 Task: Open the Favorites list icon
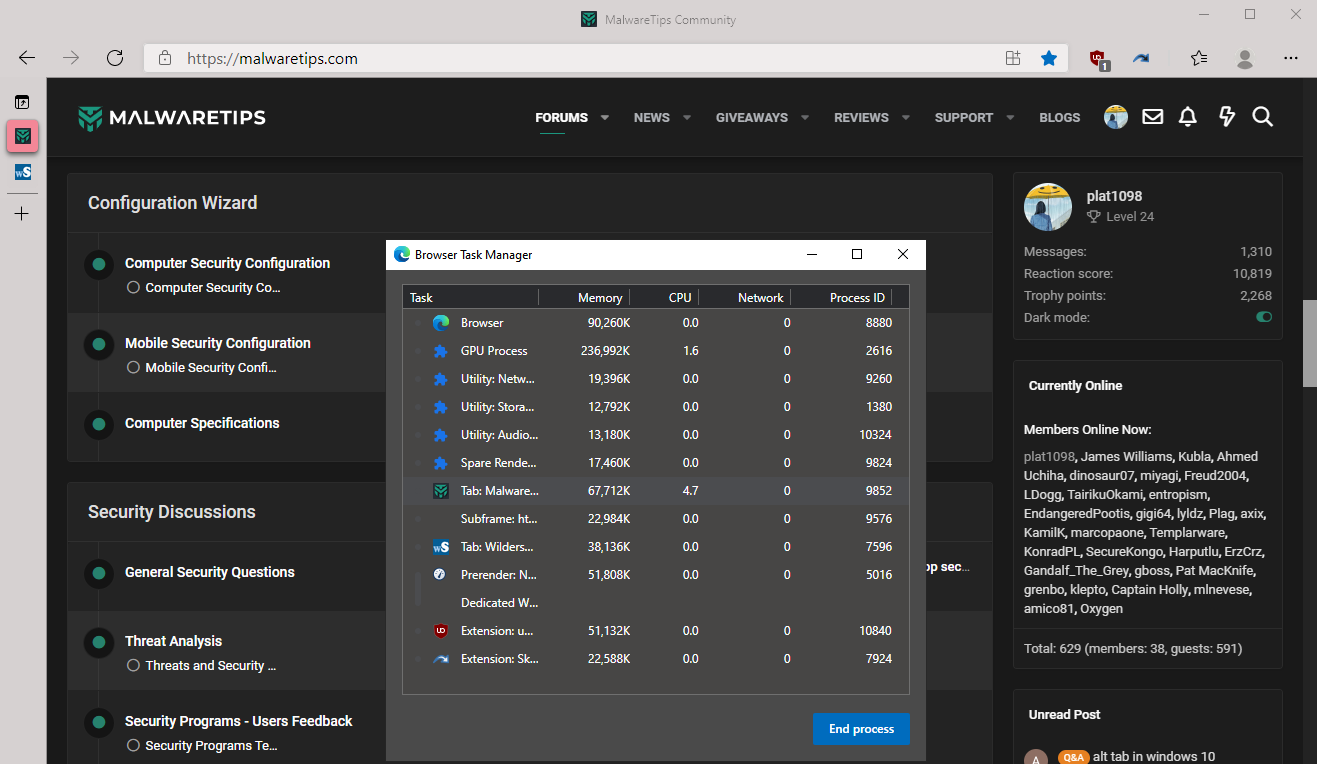(x=1199, y=59)
